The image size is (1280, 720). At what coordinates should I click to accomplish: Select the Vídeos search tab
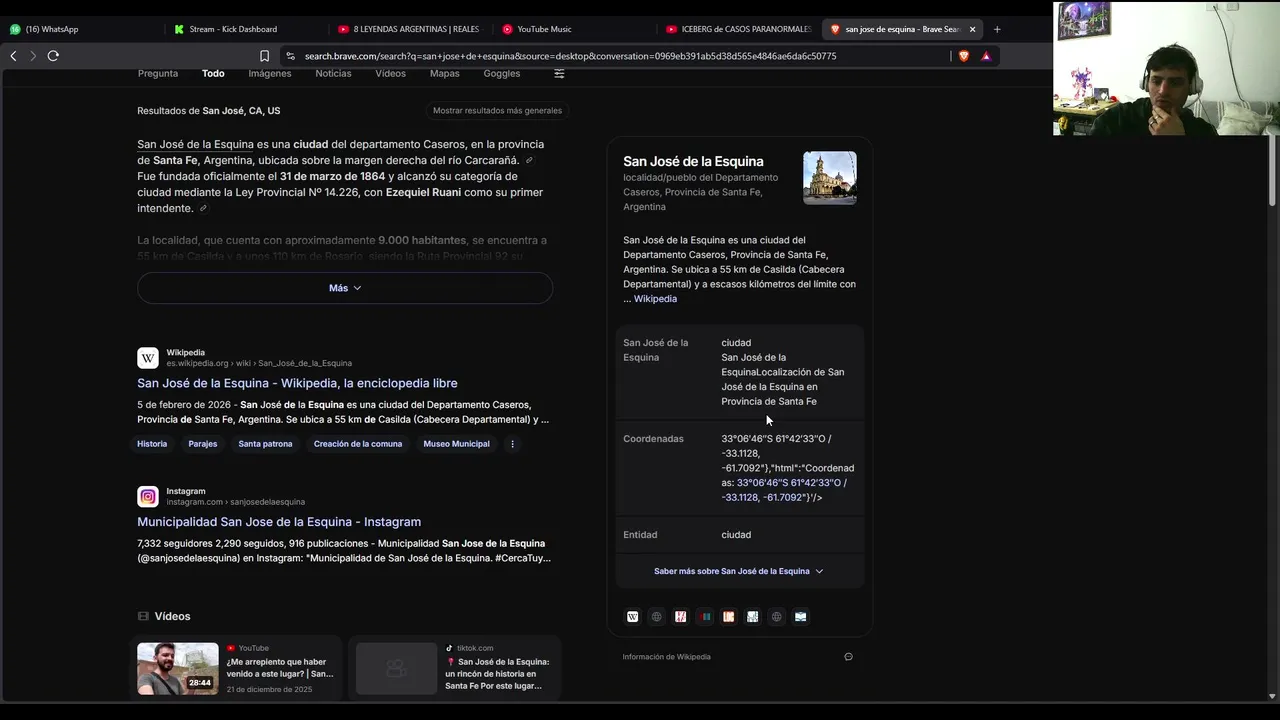coord(390,73)
